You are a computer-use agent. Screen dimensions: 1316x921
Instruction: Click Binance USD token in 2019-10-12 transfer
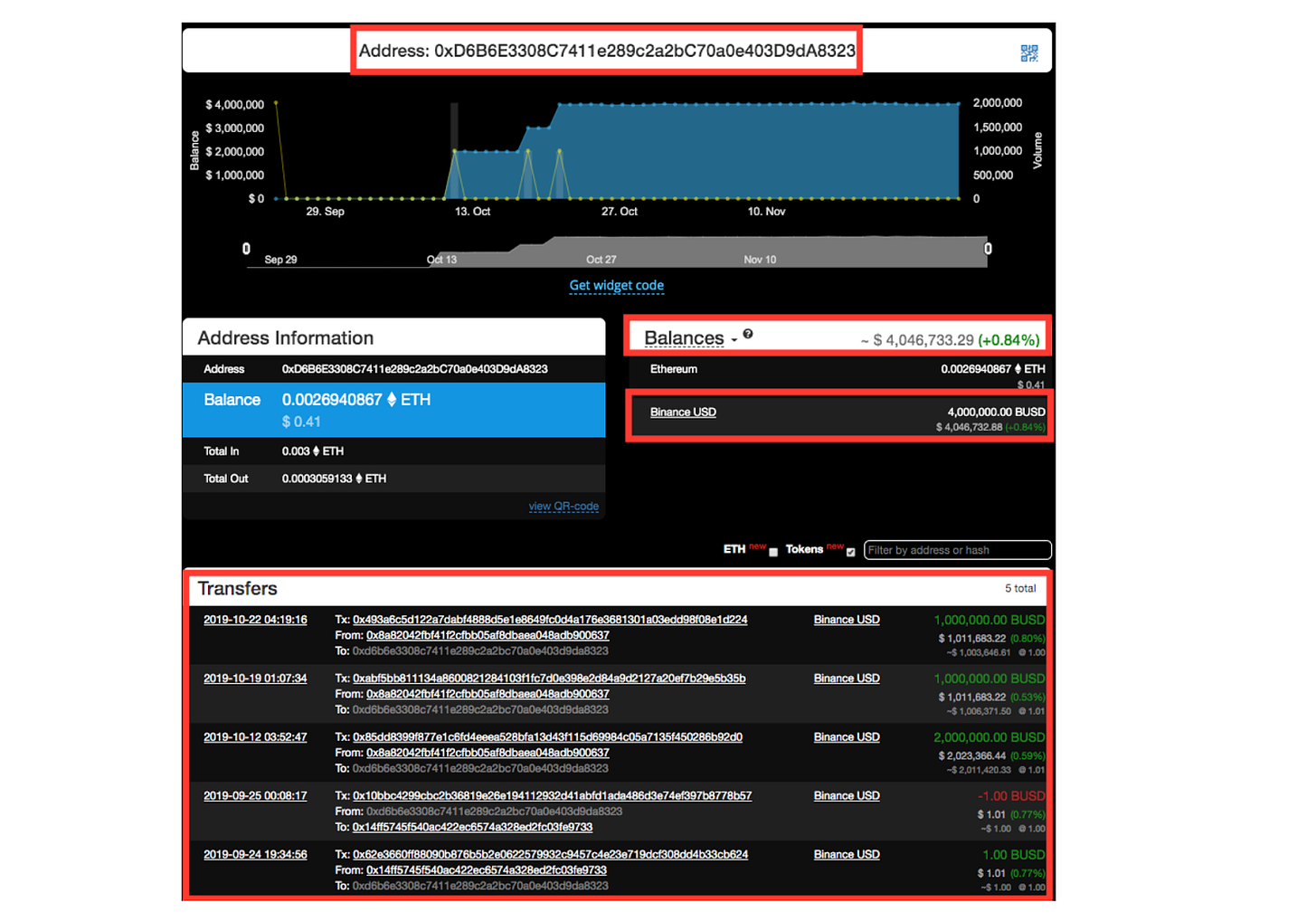click(x=847, y=737)
